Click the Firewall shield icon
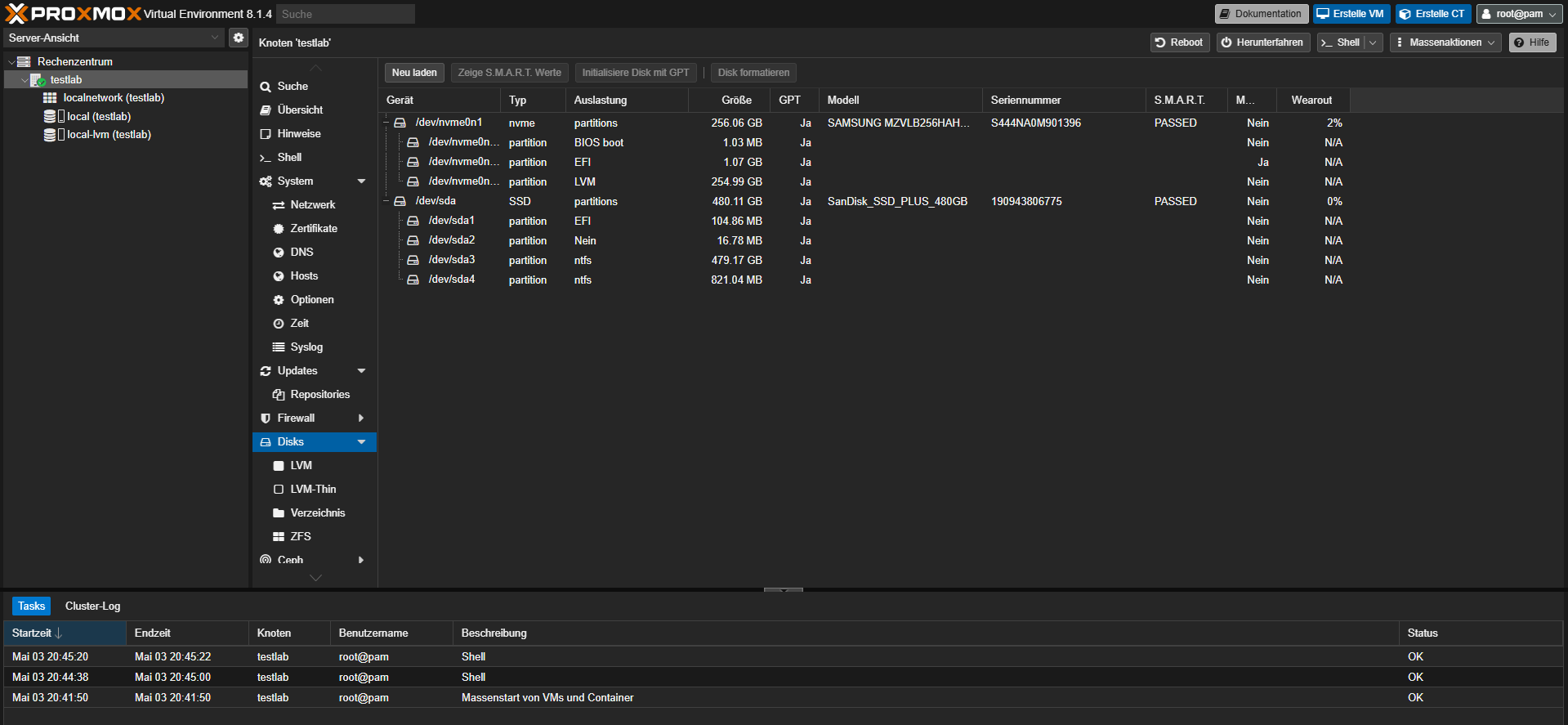Image resolution: width=1568 pixels, height=725 pixels. (x=266, y=418)
